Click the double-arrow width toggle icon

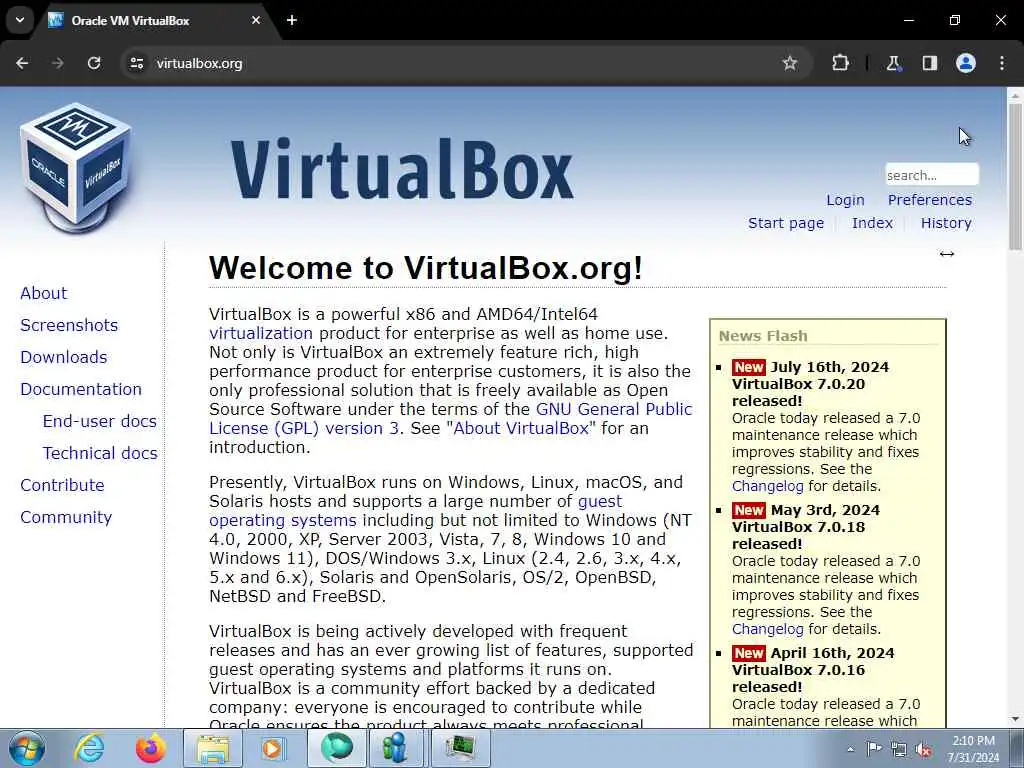pos(947,254)
